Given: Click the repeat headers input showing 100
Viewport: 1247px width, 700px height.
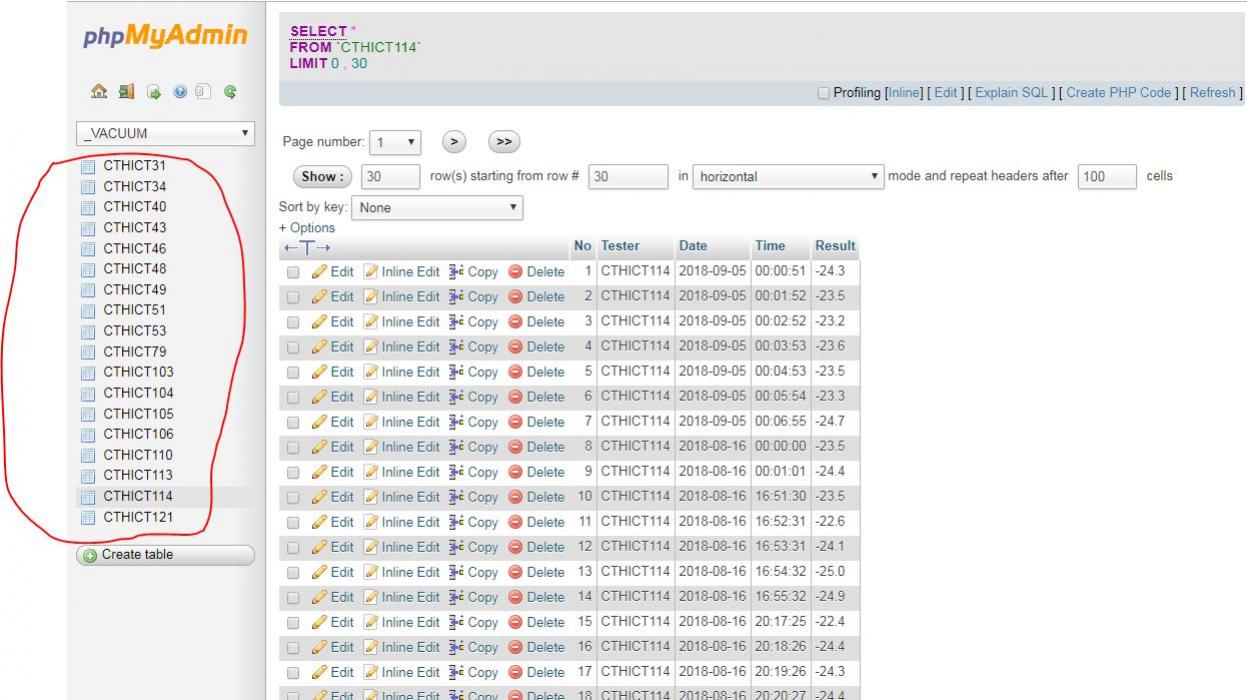Looking at the screenshot, I should (1107, 177).
